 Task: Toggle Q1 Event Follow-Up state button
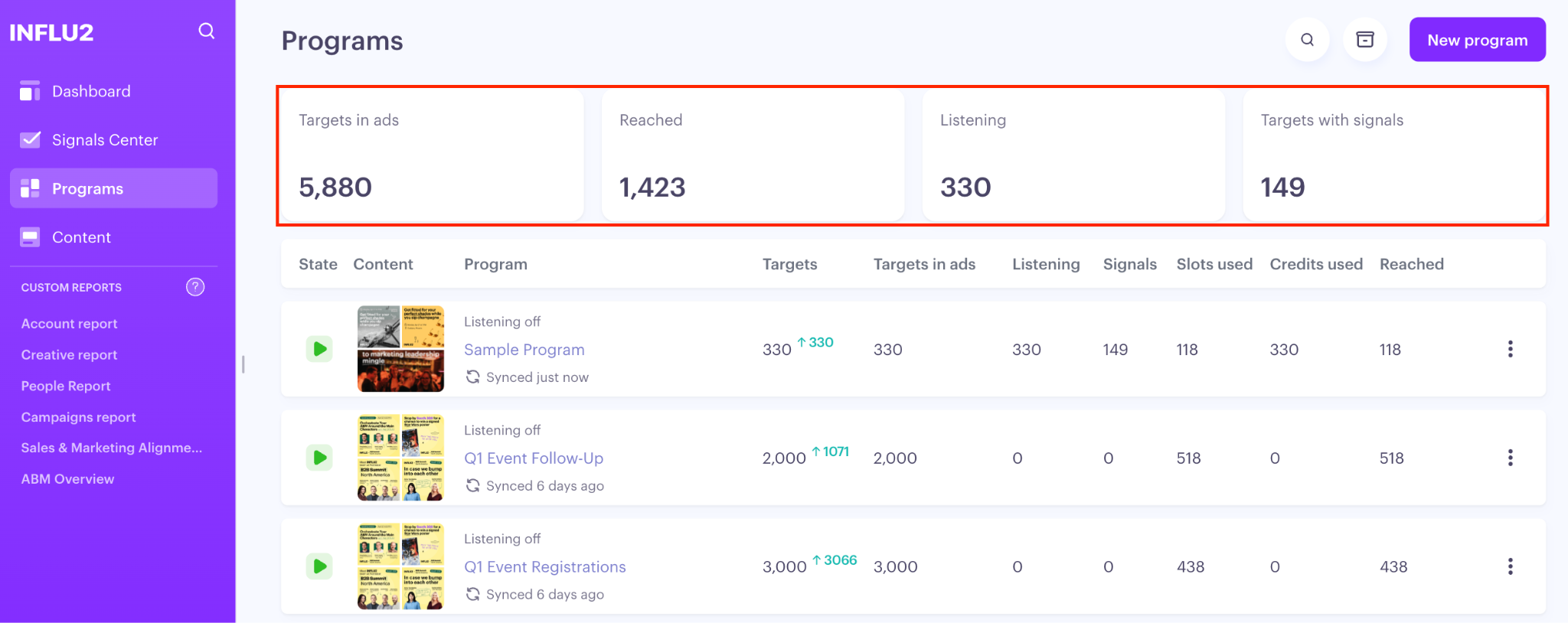pos(319,458)
